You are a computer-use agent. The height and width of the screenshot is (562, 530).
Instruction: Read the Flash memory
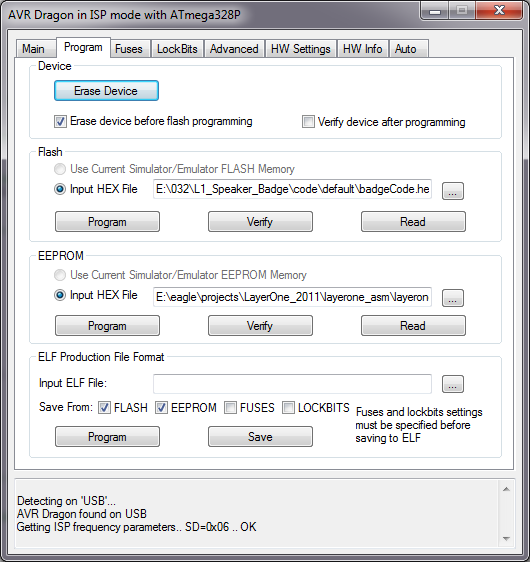[x=413, y=222]
